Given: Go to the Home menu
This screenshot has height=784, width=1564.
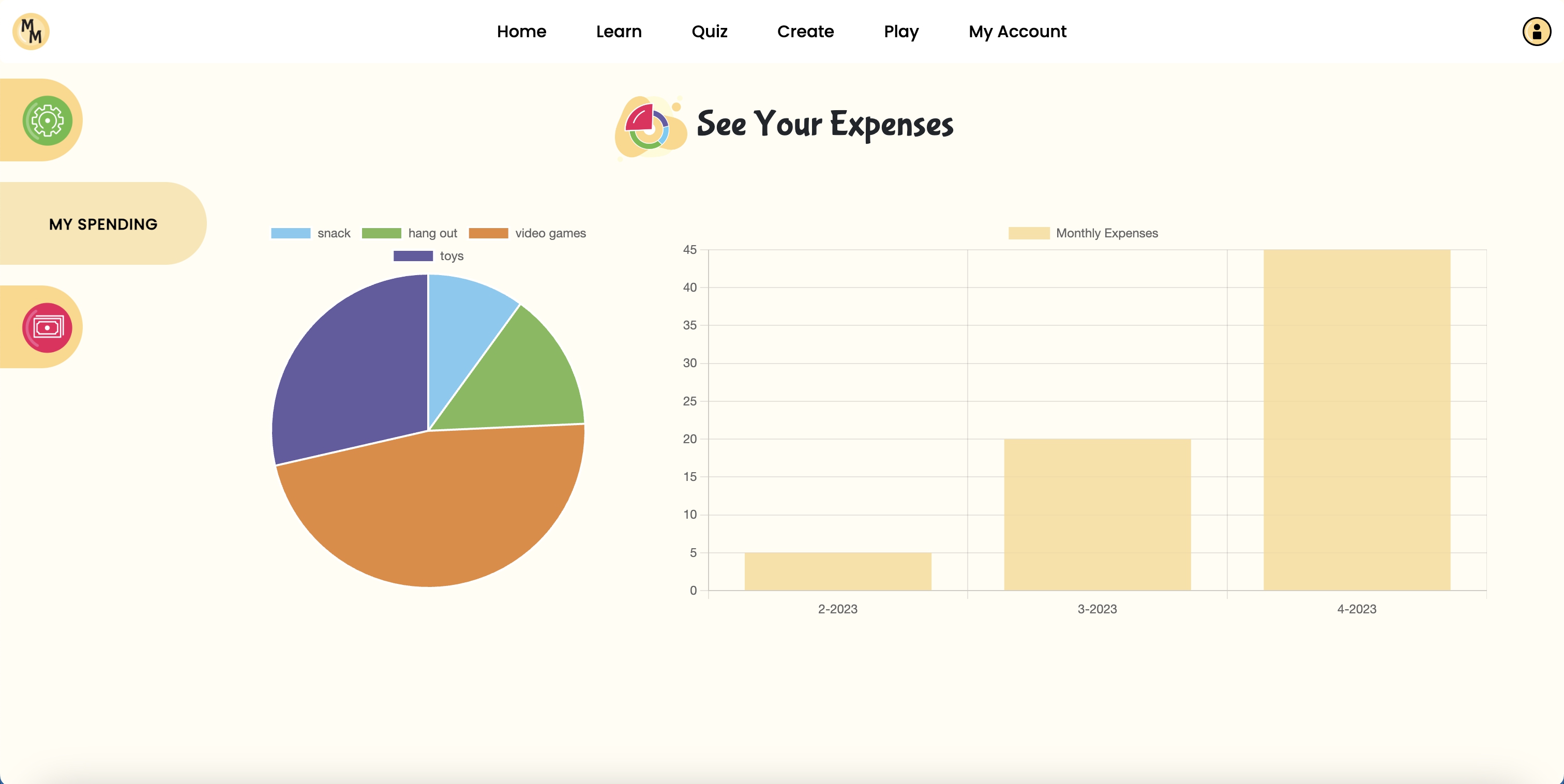Looking at the screenshot, I should pos(521,32).
